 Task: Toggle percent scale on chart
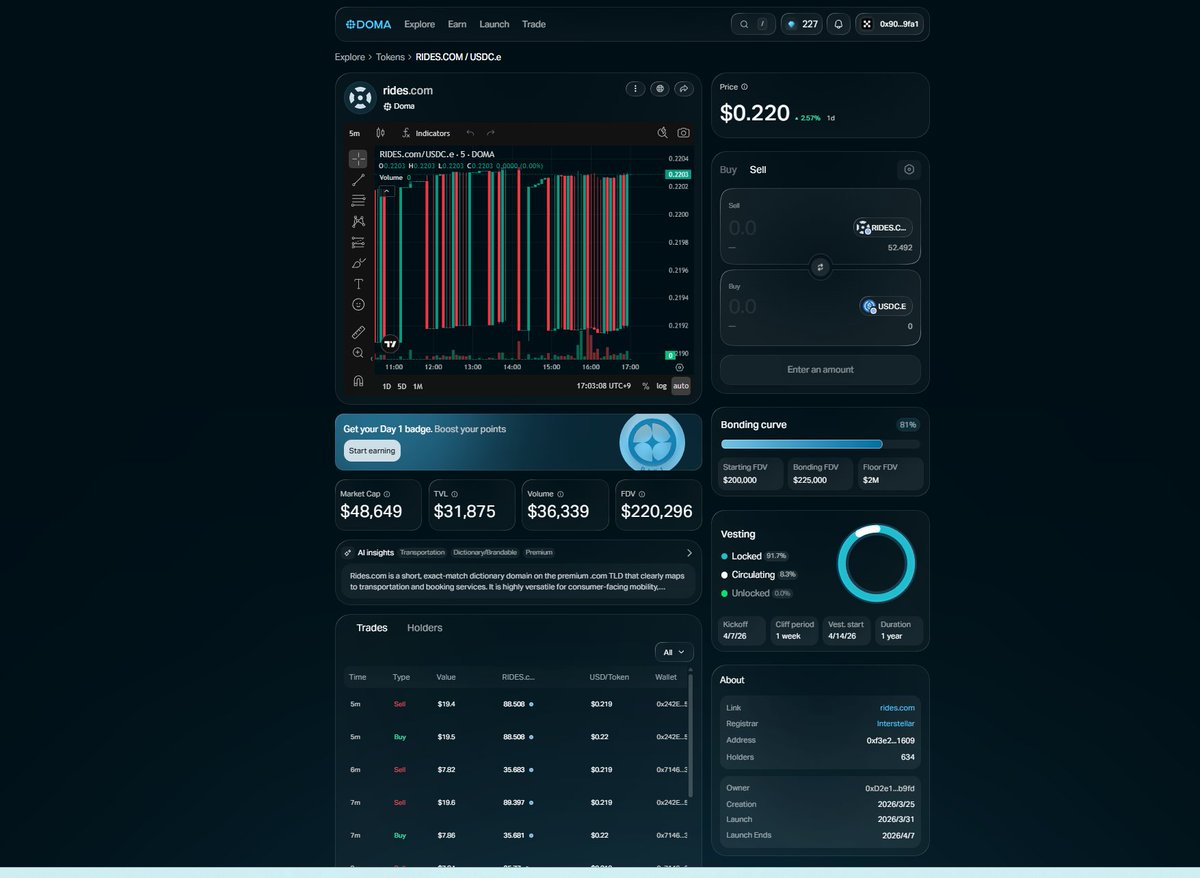(x=645, y=386)
